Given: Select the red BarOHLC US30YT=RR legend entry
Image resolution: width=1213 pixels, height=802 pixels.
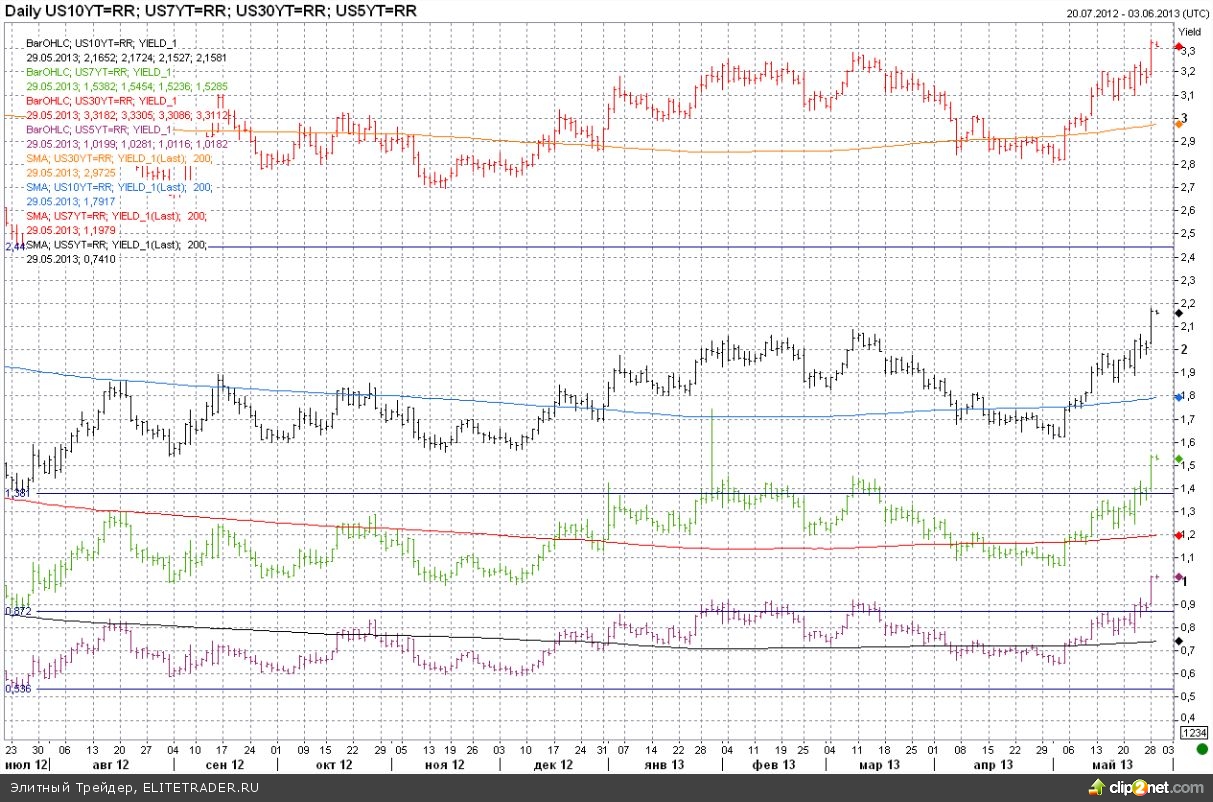Looking at the screenshot, I should pyautogui.click(x=101, y=101).
